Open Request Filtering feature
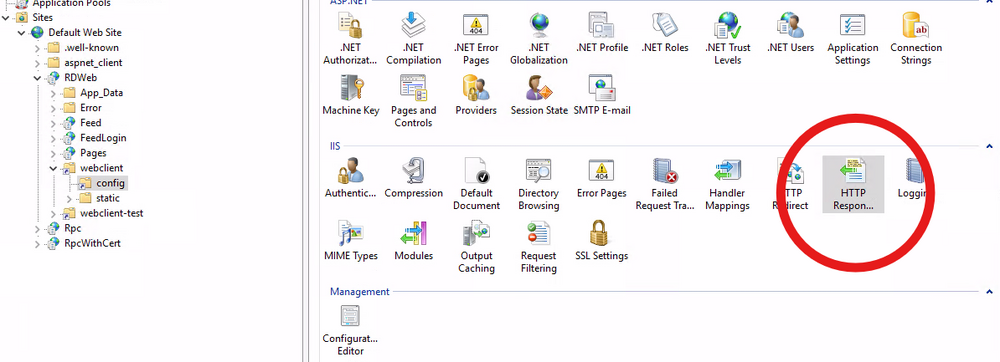Screen dimensions: 1000x362 tap(538, 247)
